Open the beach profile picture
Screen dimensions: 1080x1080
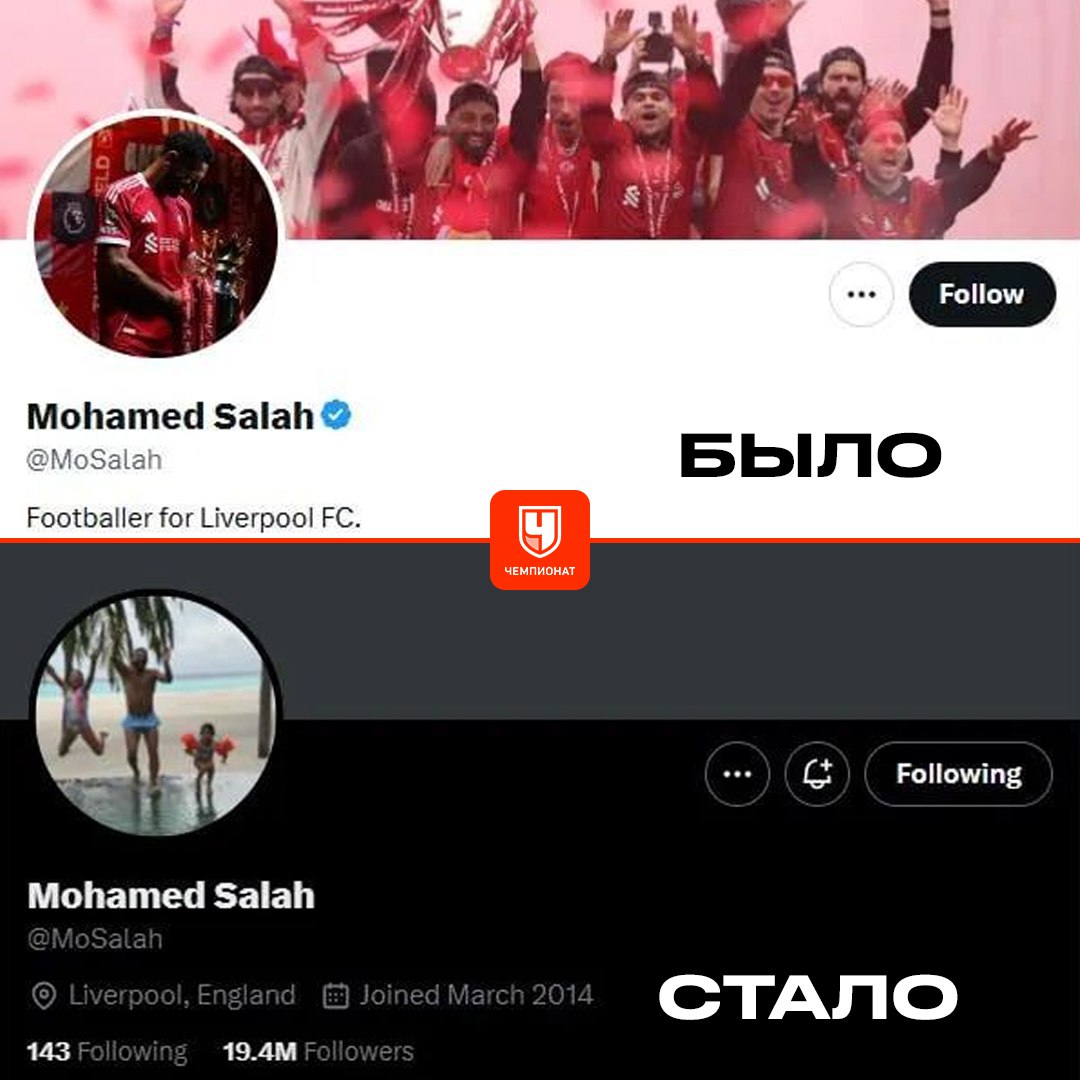[x=156, y=714]
